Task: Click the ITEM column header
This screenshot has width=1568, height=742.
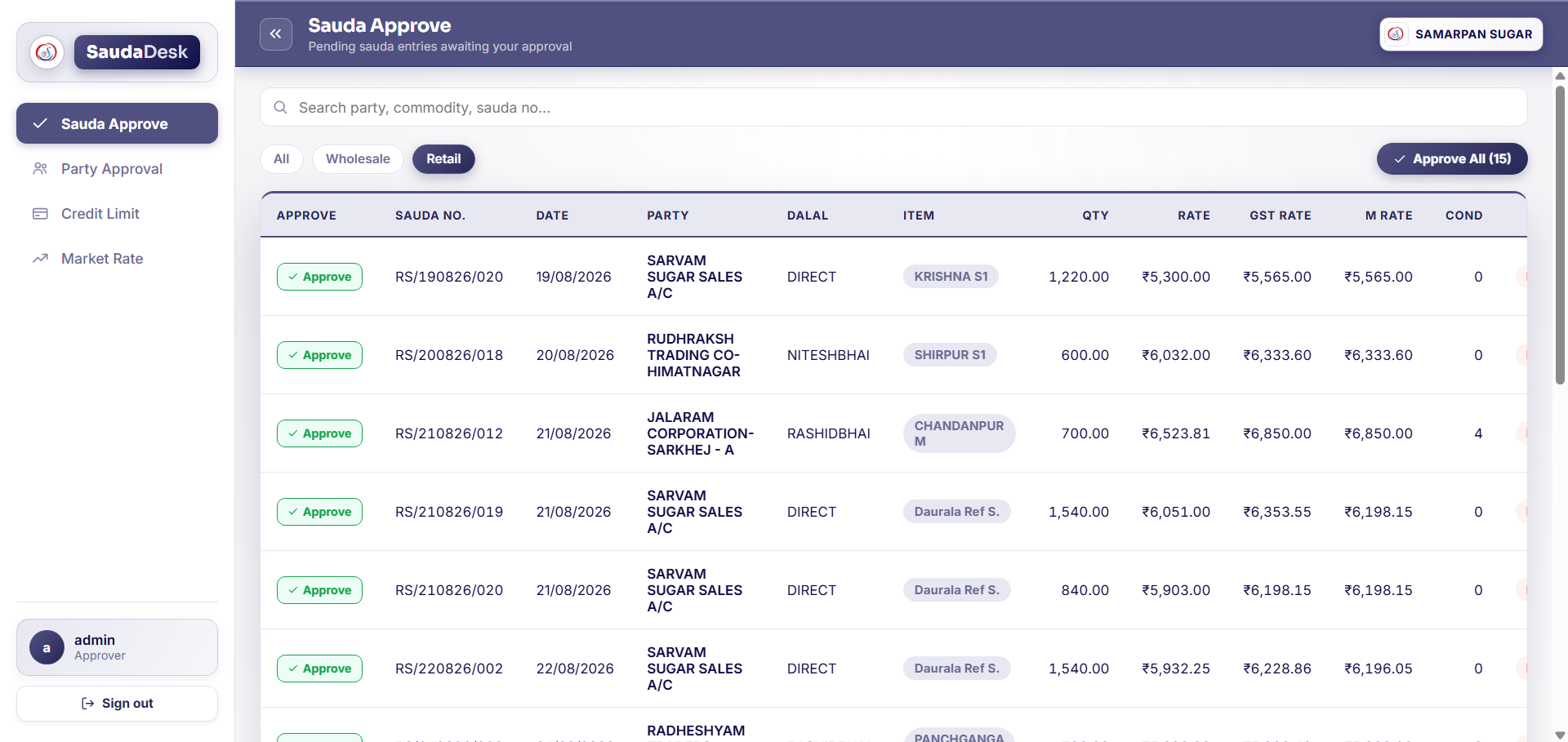Action: [x=919, y=215]
